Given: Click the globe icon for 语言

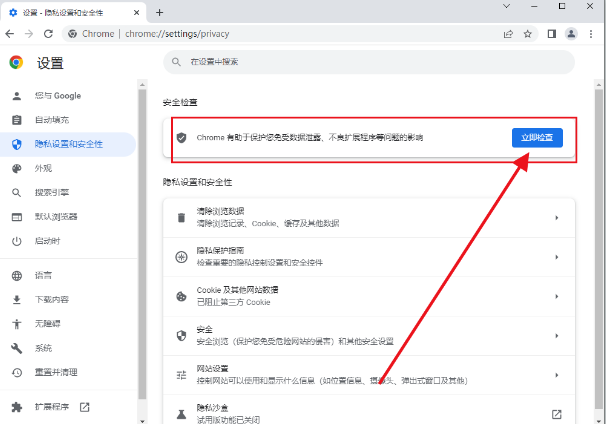Looking at the screenshot, I should [17, 276].
